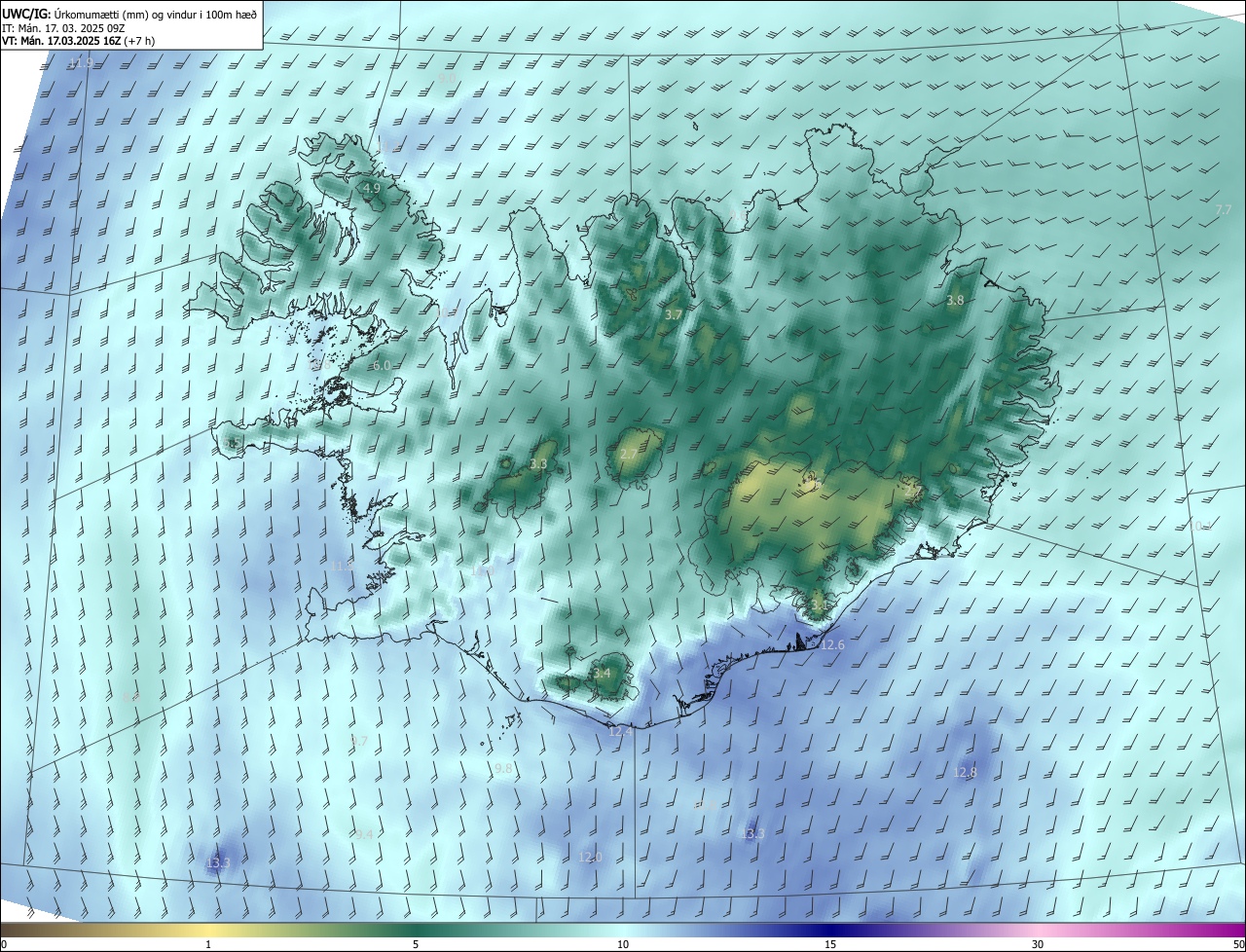1246x952 pixels.
Task: Click the 9.7 value over the sea
Action: tap(359, 742)
